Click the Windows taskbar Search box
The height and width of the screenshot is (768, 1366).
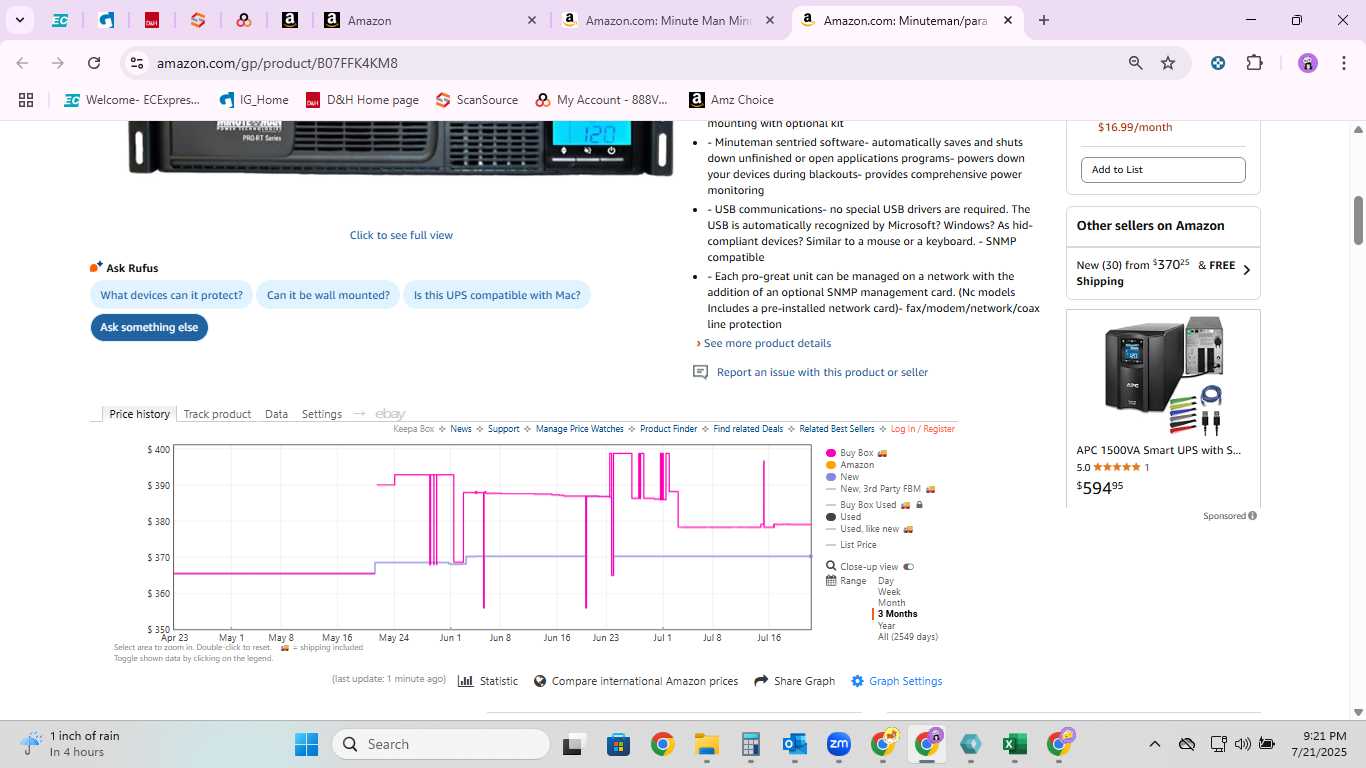point(441,744)
